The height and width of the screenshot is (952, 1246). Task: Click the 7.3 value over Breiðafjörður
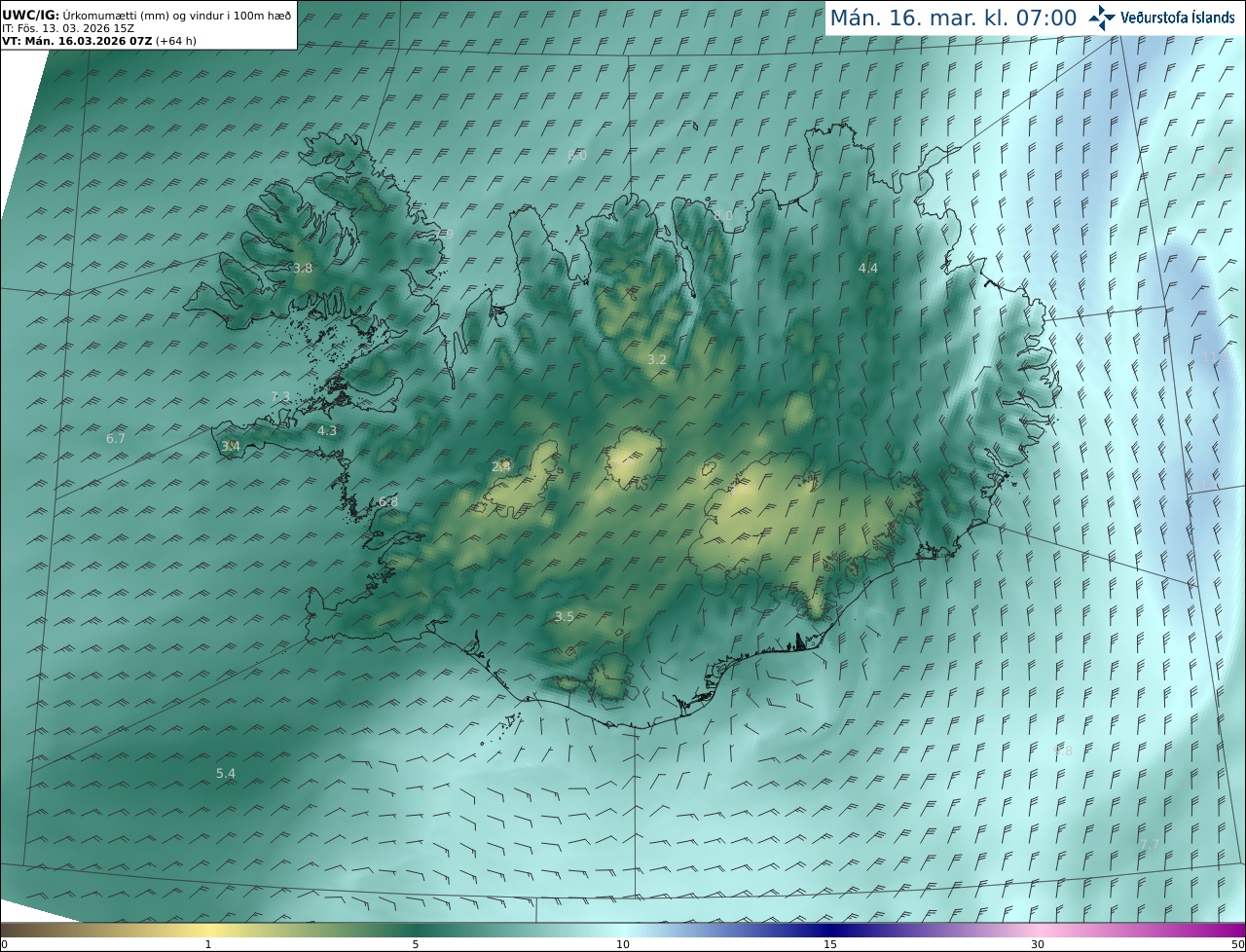(x=279, y=396)
